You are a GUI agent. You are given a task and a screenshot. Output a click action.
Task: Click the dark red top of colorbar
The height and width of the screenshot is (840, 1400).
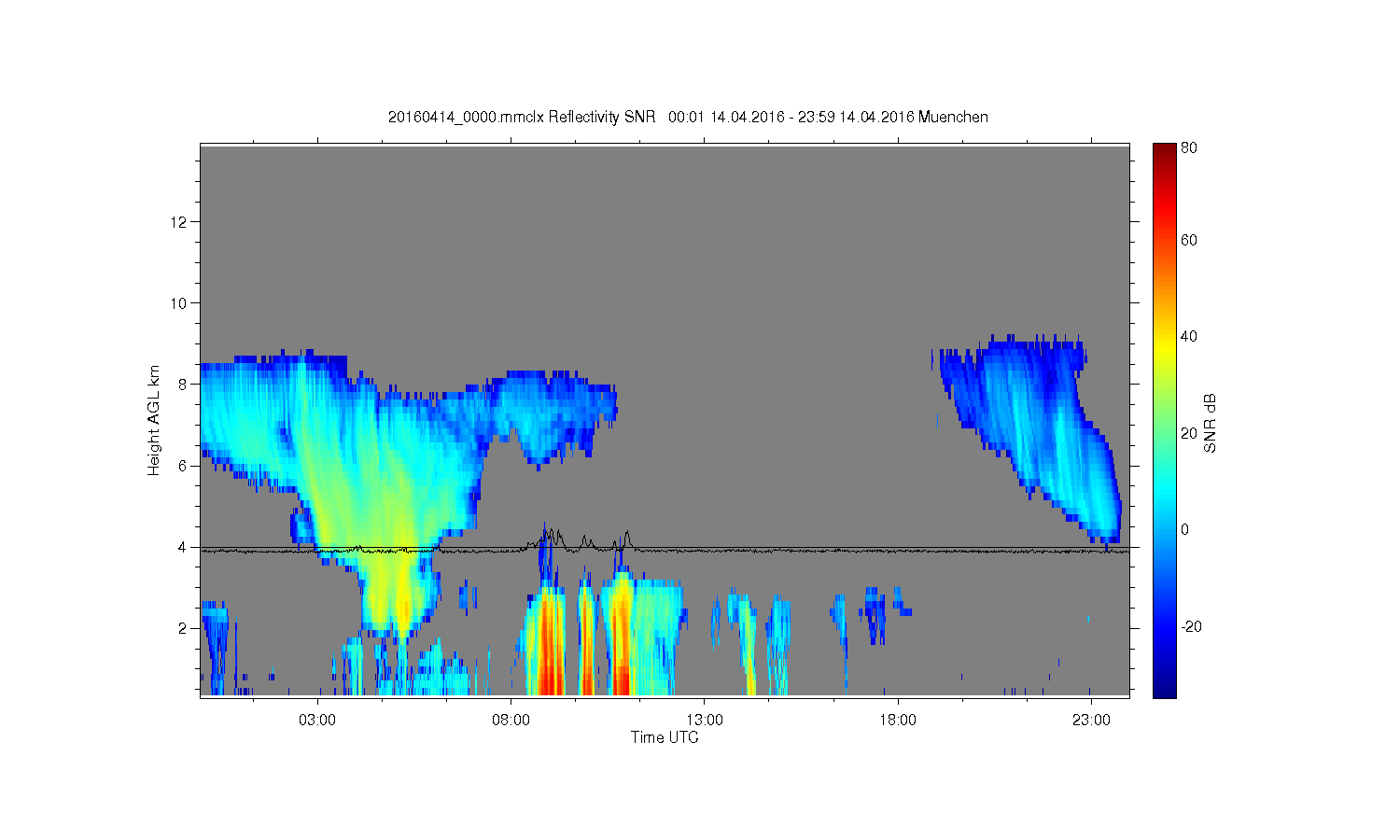click(x=1164, y=151)
